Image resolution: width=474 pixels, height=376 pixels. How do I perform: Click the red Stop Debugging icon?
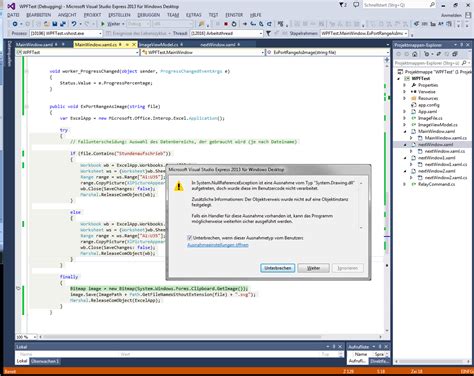tap(226, 24)
